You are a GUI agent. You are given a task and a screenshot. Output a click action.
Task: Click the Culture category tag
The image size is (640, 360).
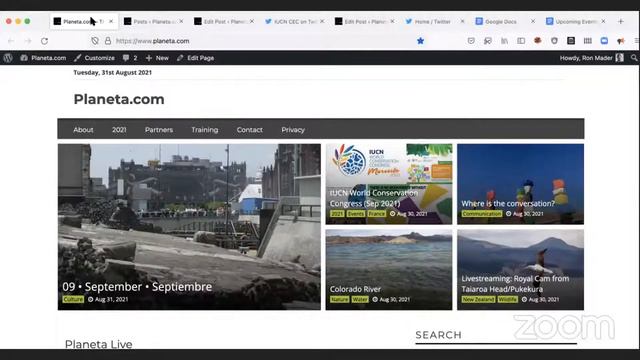(73, 299)
